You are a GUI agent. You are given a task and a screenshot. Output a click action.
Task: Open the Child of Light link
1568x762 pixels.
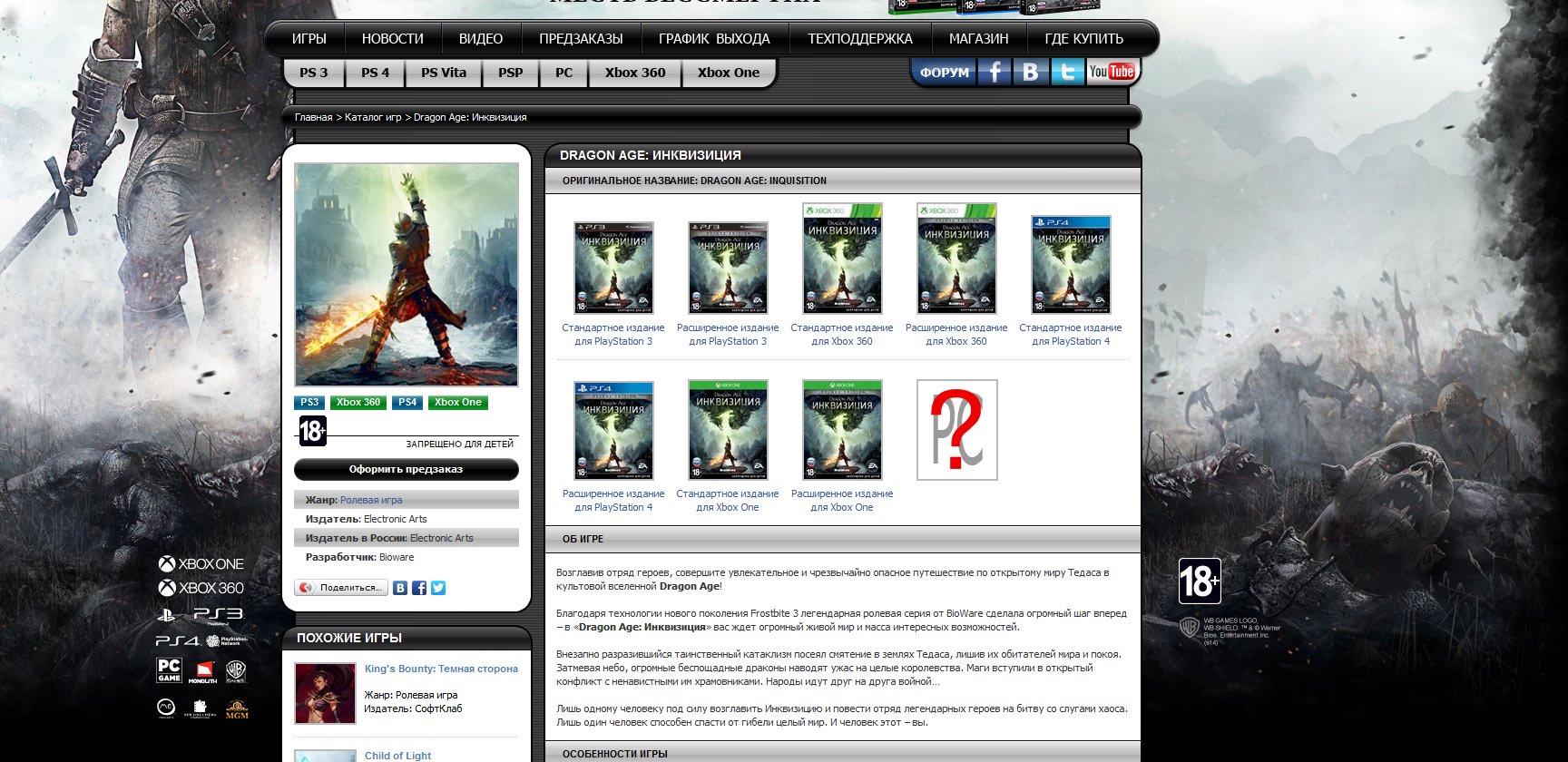tap(397, 756)
